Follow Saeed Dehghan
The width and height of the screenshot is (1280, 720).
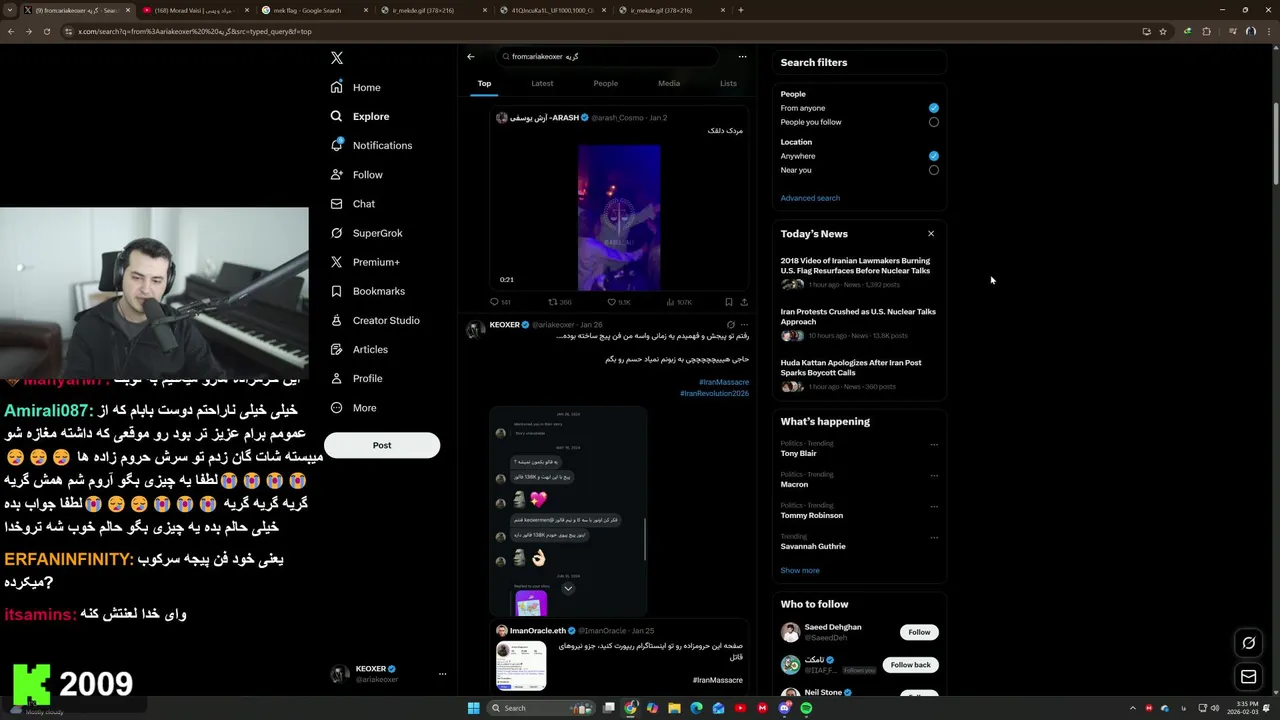(x=919, y=632)
